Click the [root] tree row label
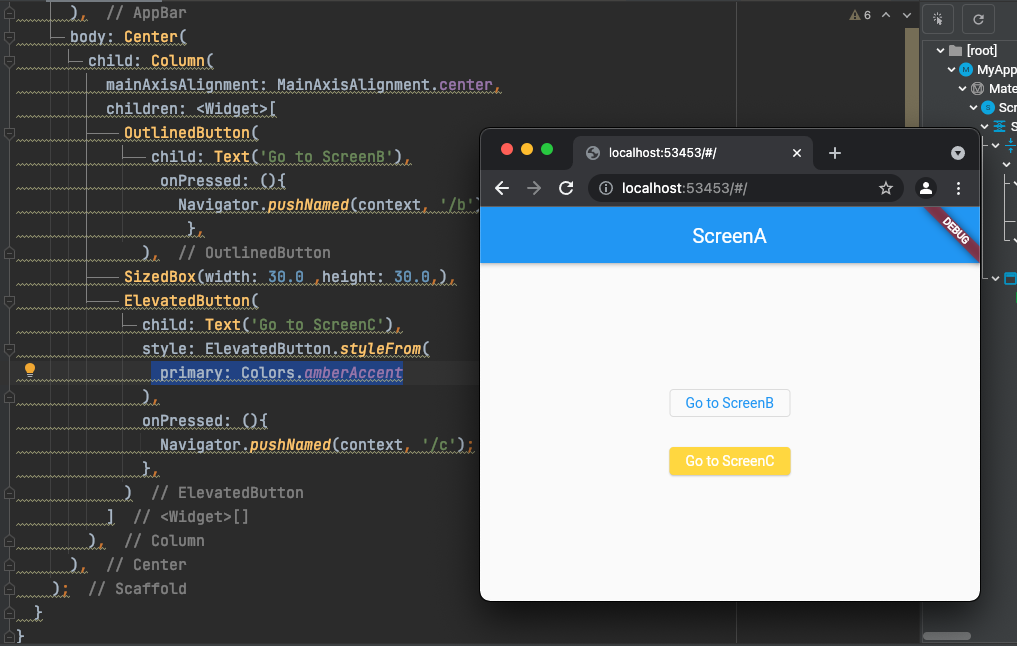Image resolution: width=1017 pixels, height=646 pixels. [x=981, y=51]
